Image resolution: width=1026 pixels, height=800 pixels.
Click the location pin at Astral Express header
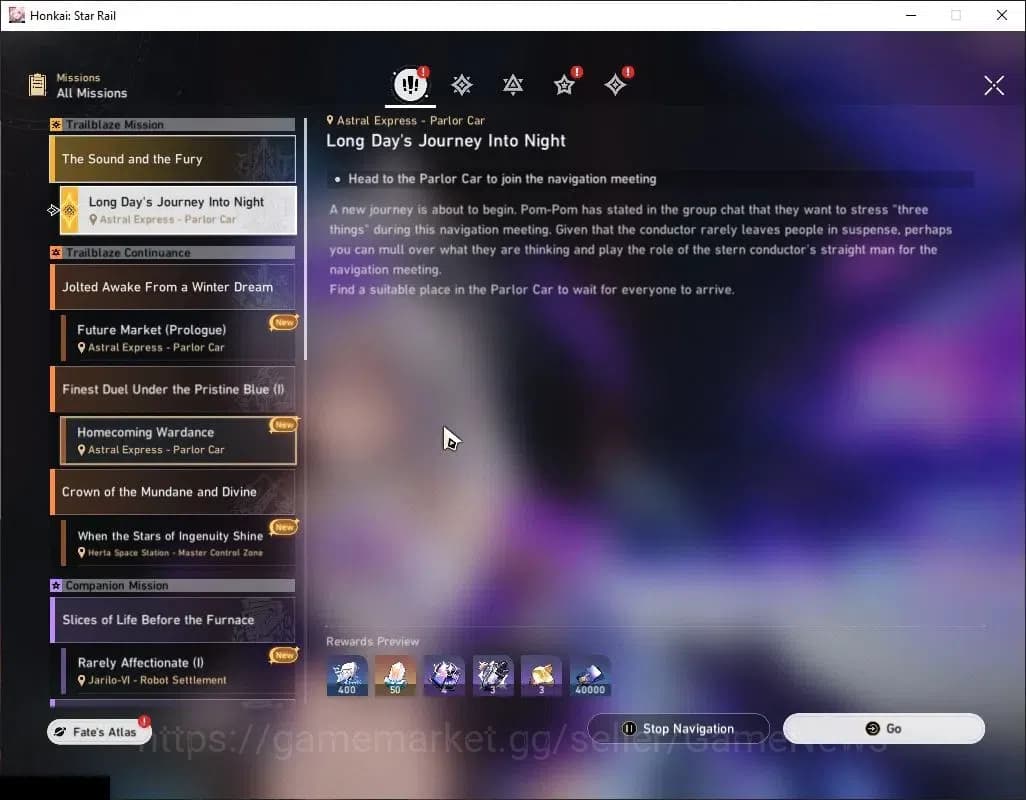330,120
